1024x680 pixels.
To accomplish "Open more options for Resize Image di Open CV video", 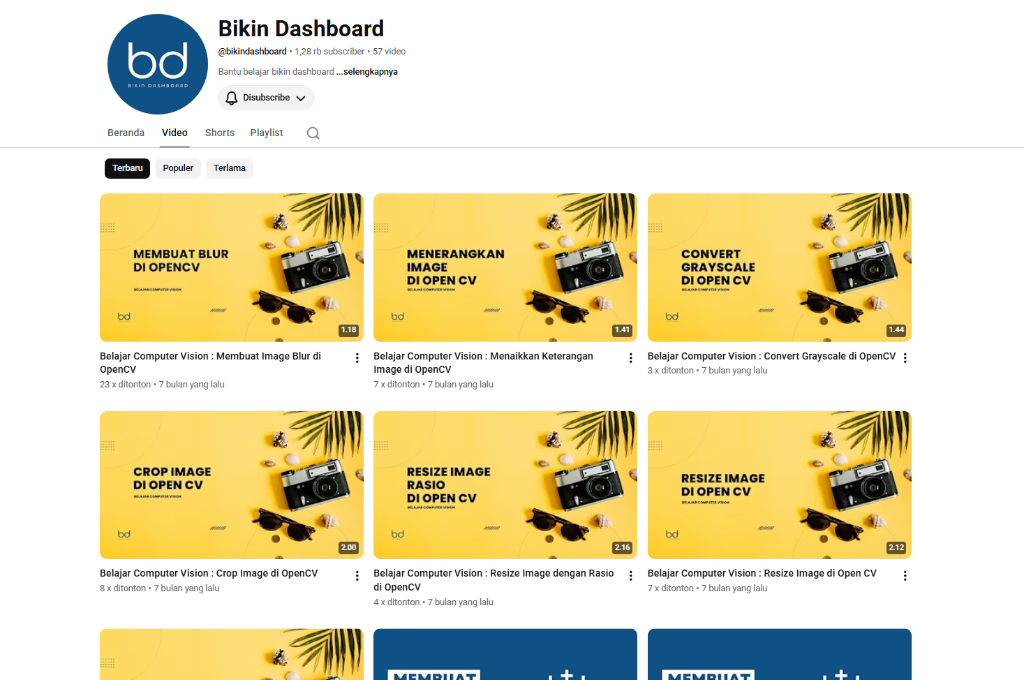I will coord(904,575).
